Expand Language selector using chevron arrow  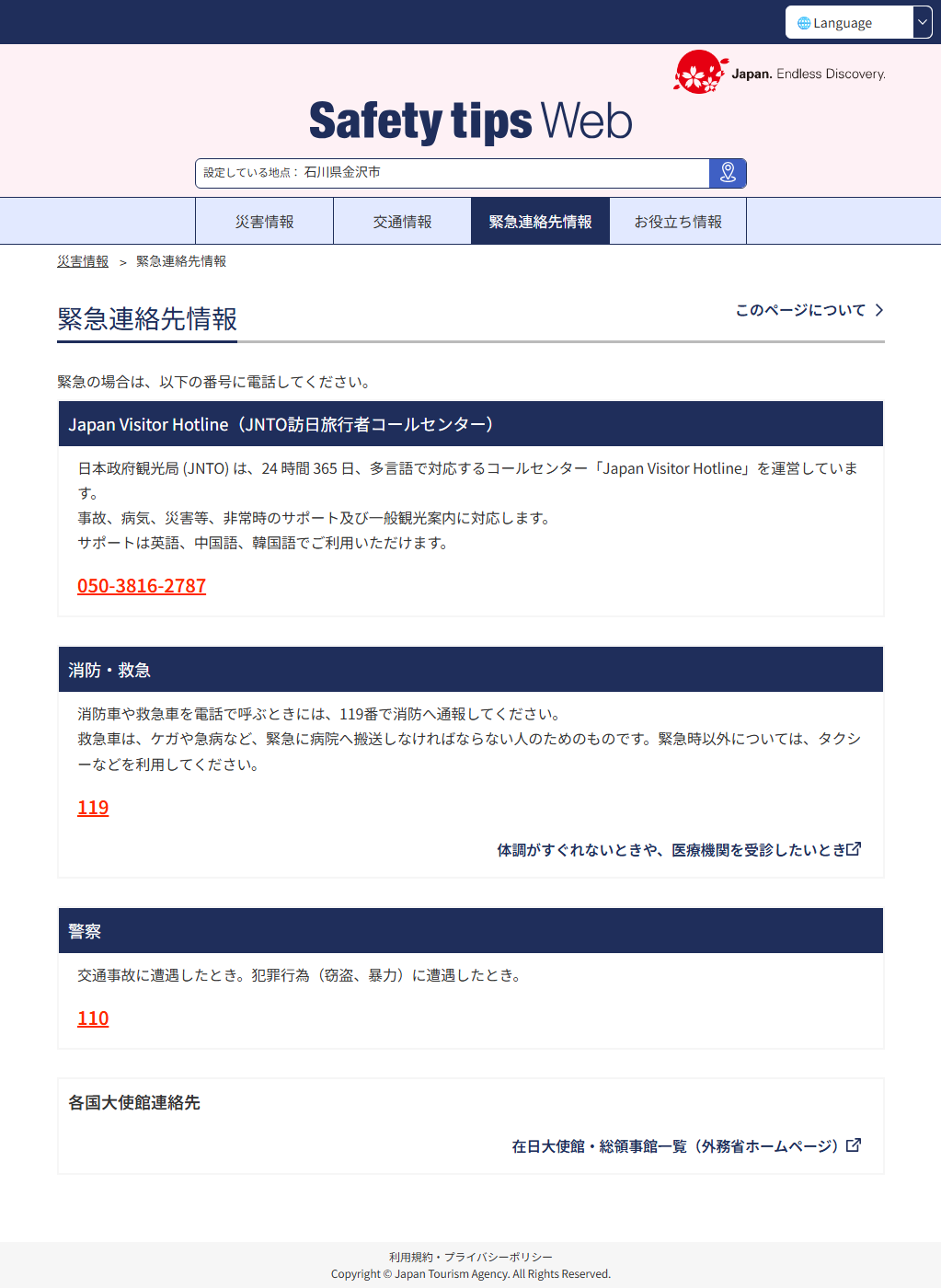click(922, 23)
